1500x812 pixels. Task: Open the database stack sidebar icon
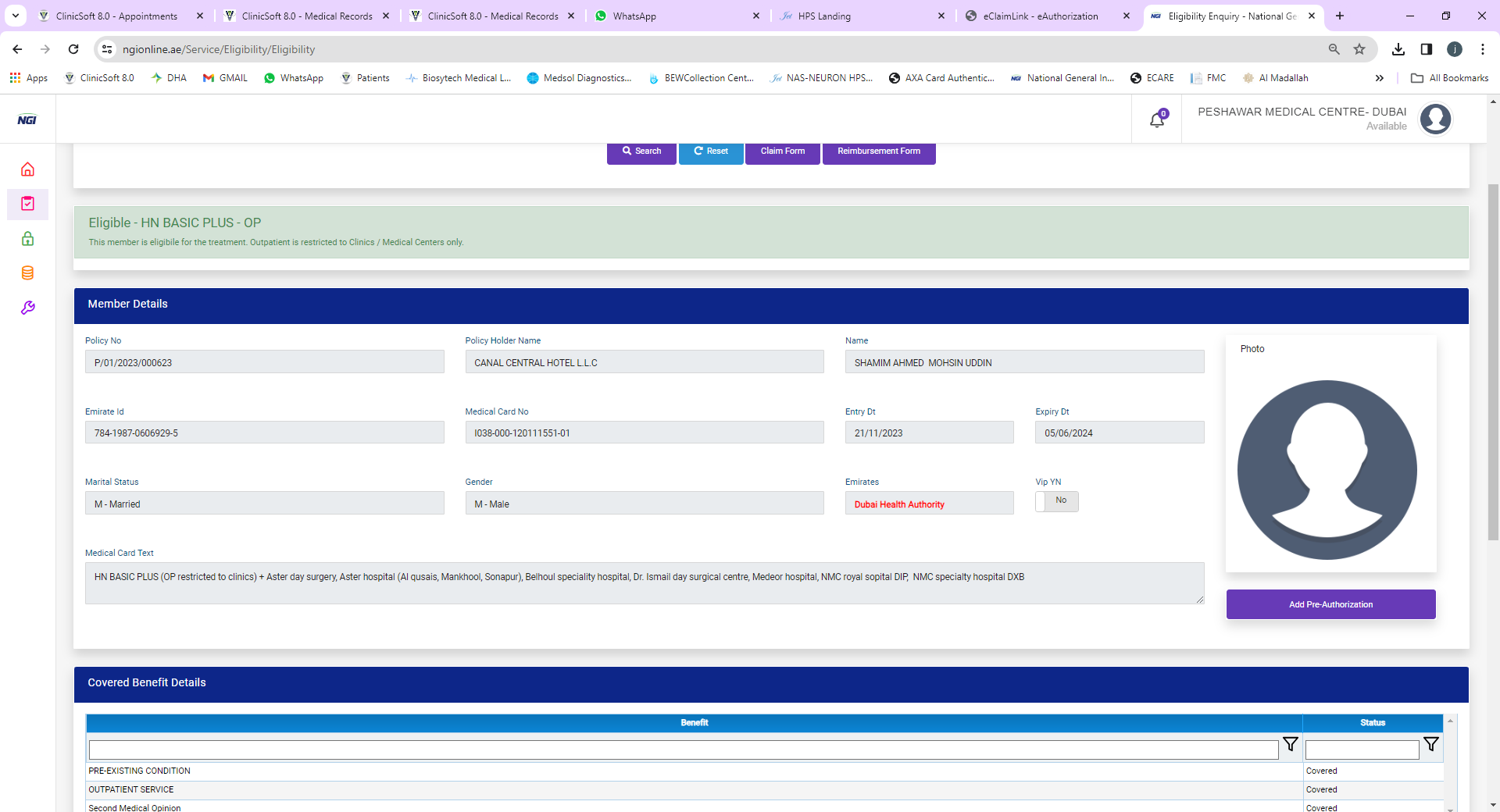pyautogui.click(x=27, y=273)
